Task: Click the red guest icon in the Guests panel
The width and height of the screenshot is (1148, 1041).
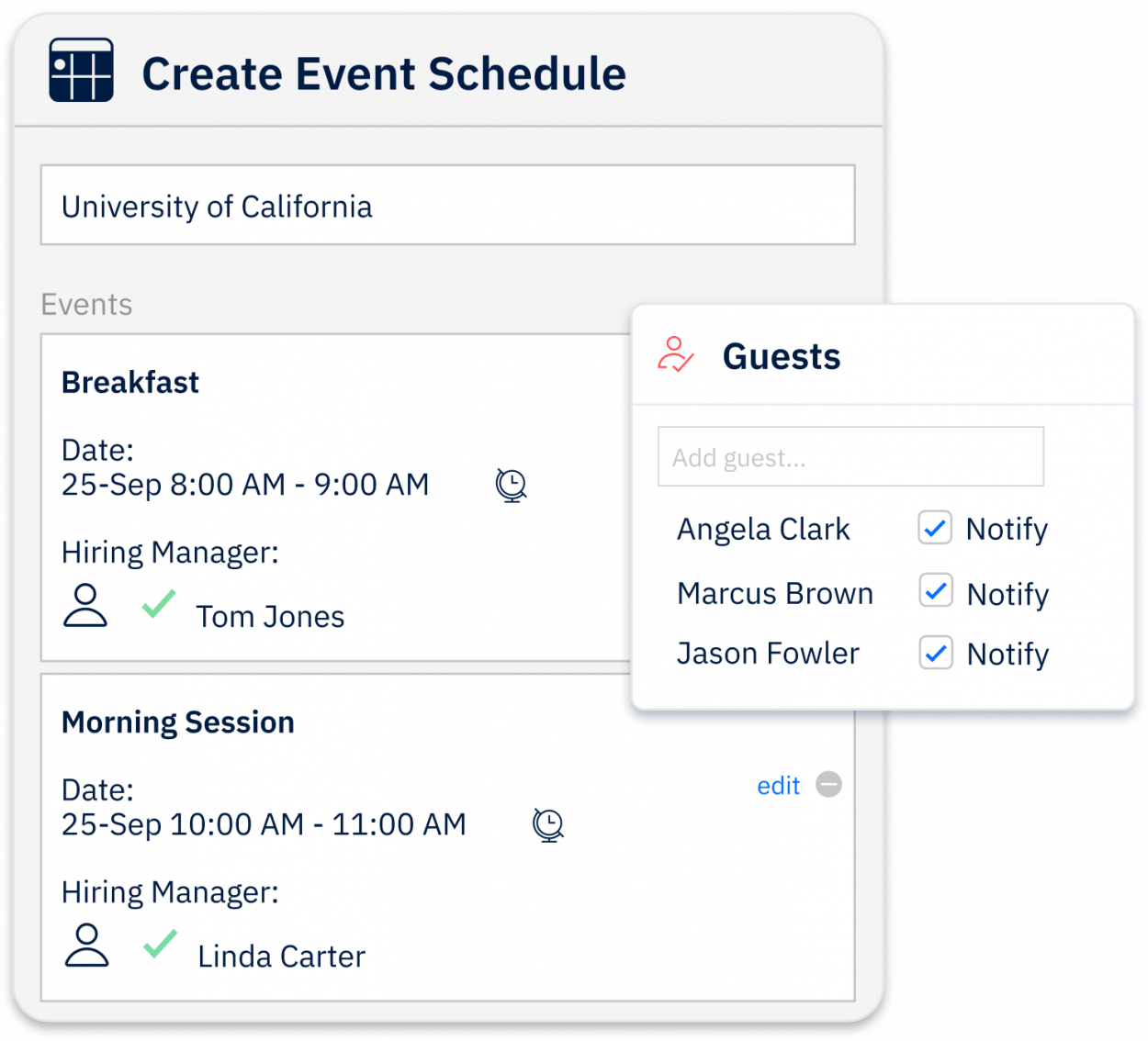Action: (x=675, y=356)
